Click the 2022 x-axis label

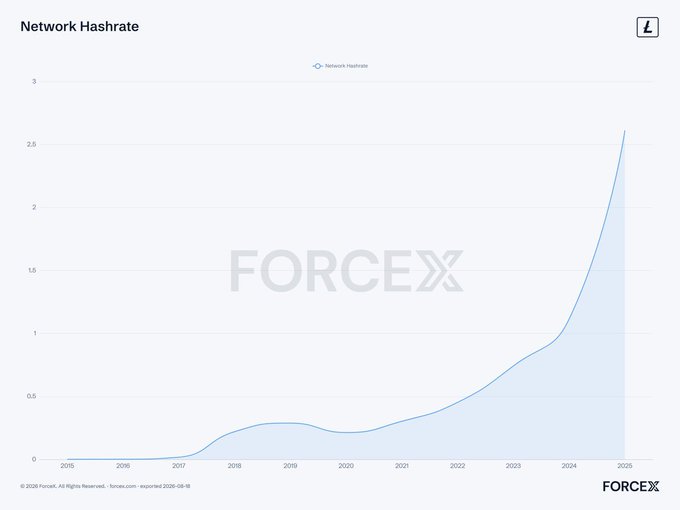click(x=458, y=466)
